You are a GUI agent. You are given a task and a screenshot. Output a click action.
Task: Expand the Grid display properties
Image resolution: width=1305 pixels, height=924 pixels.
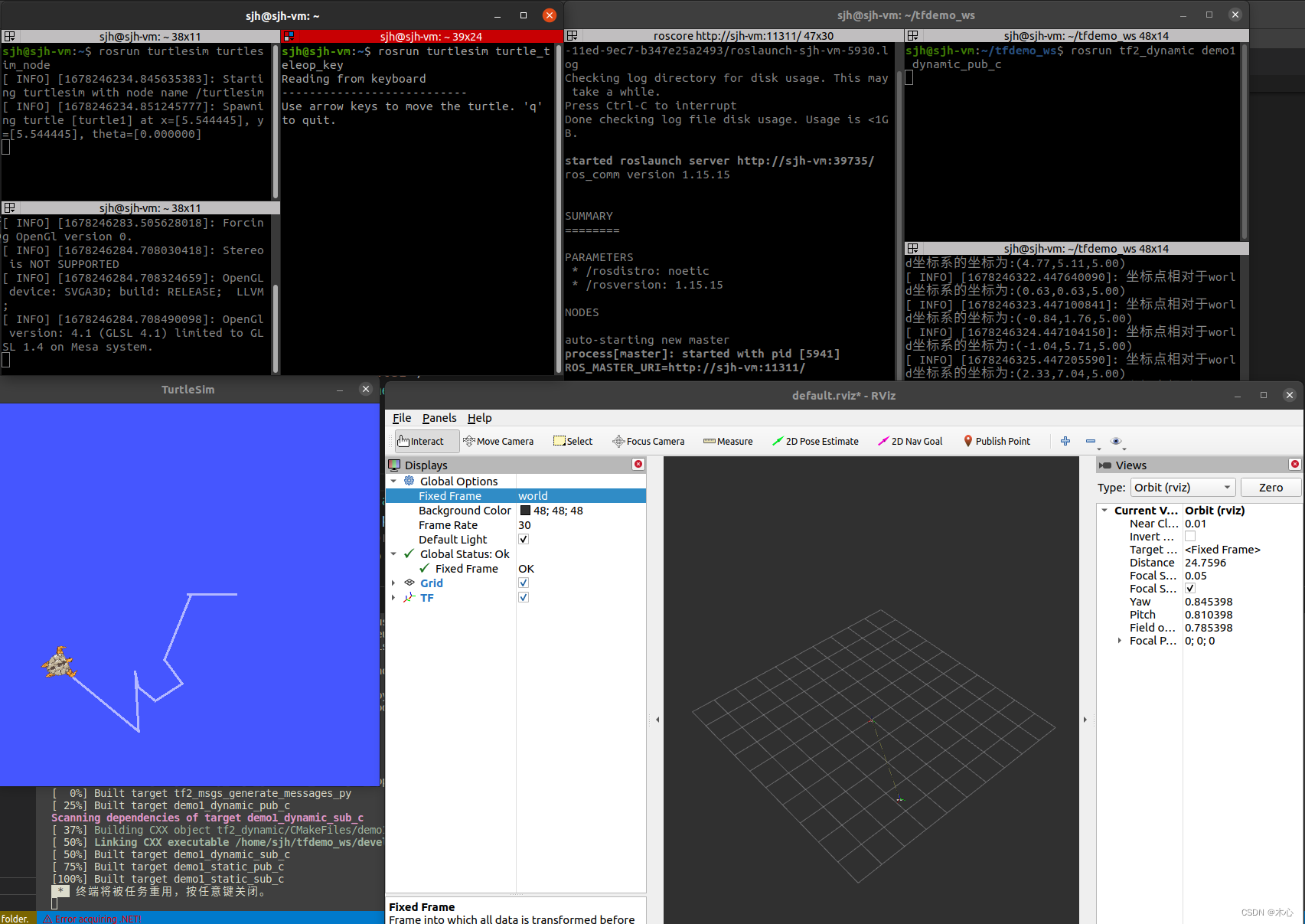393,583
